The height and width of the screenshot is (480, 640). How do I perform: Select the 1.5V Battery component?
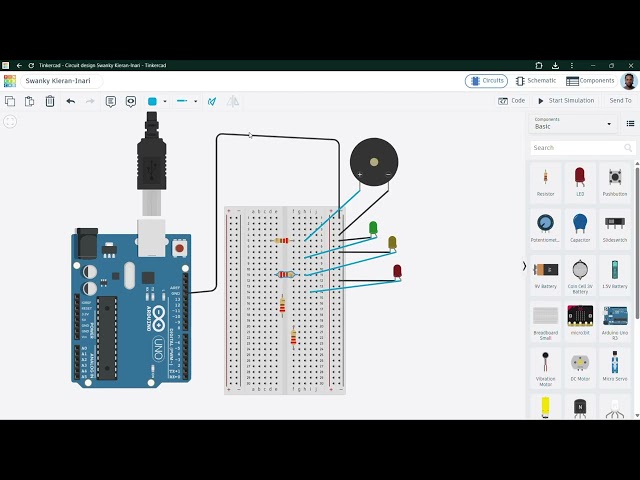(x=615, y=275)
